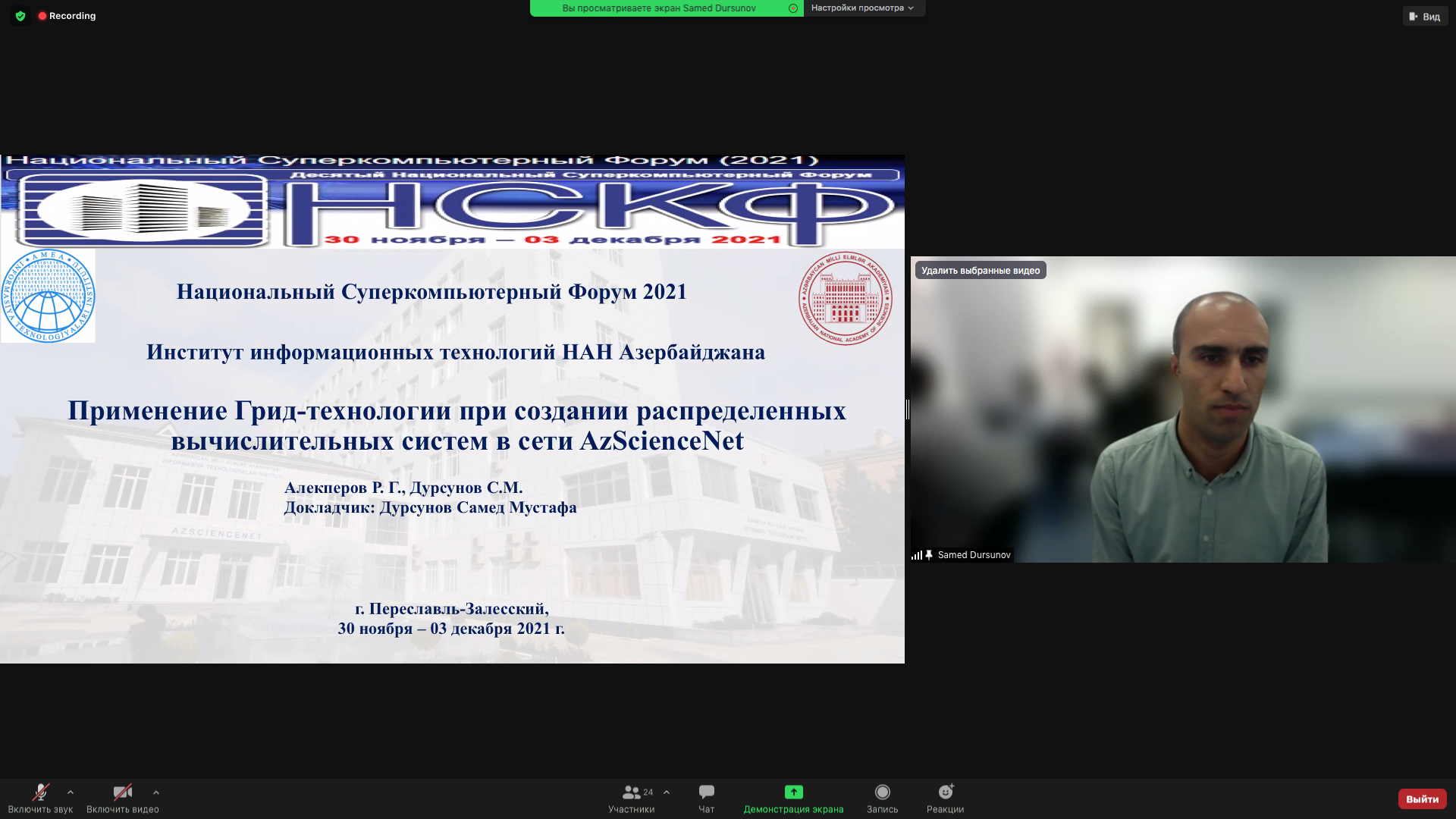This screenshot has width=1456, height=819.
Task: Click the red Recording indicator
Action: pos(67,16)
